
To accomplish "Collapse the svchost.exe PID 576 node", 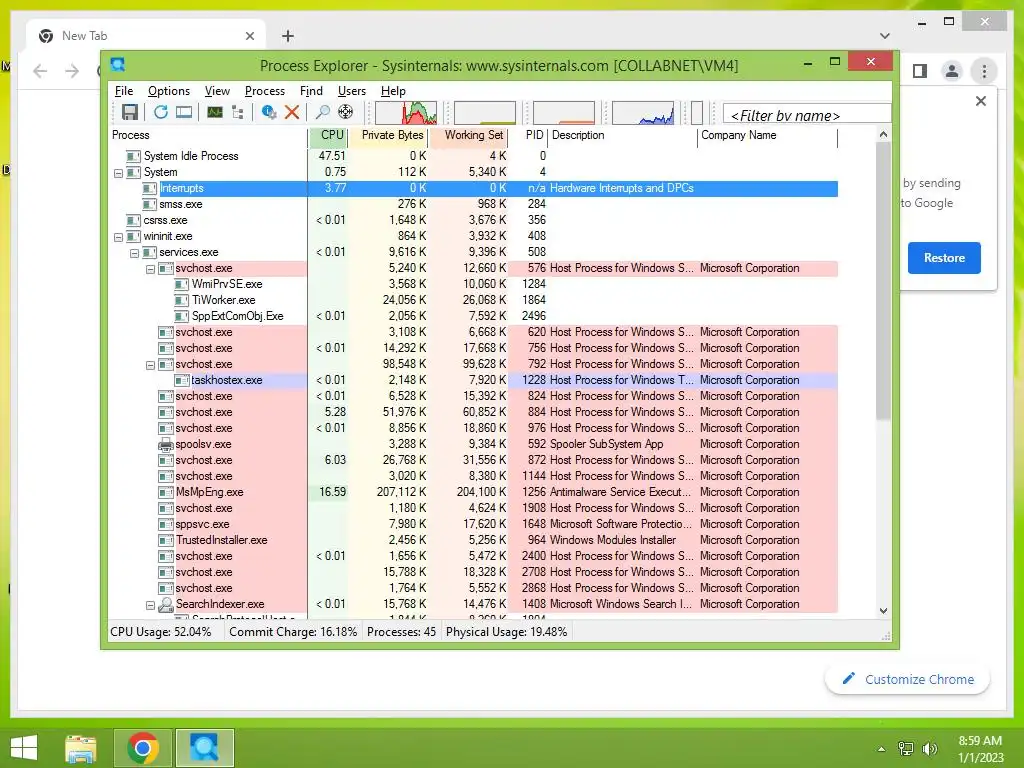I will pos(150,269).
